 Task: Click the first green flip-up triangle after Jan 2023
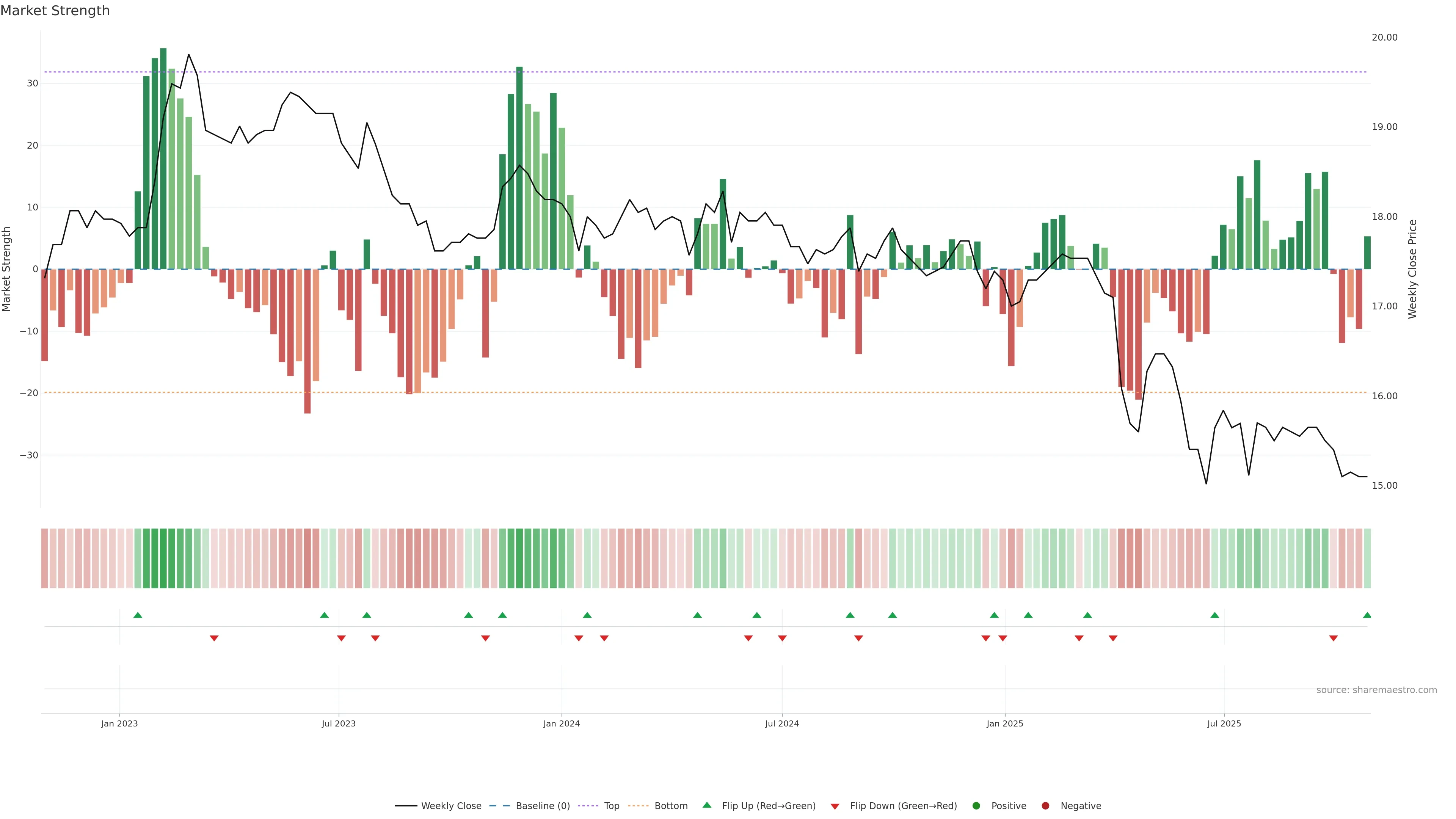137,615
